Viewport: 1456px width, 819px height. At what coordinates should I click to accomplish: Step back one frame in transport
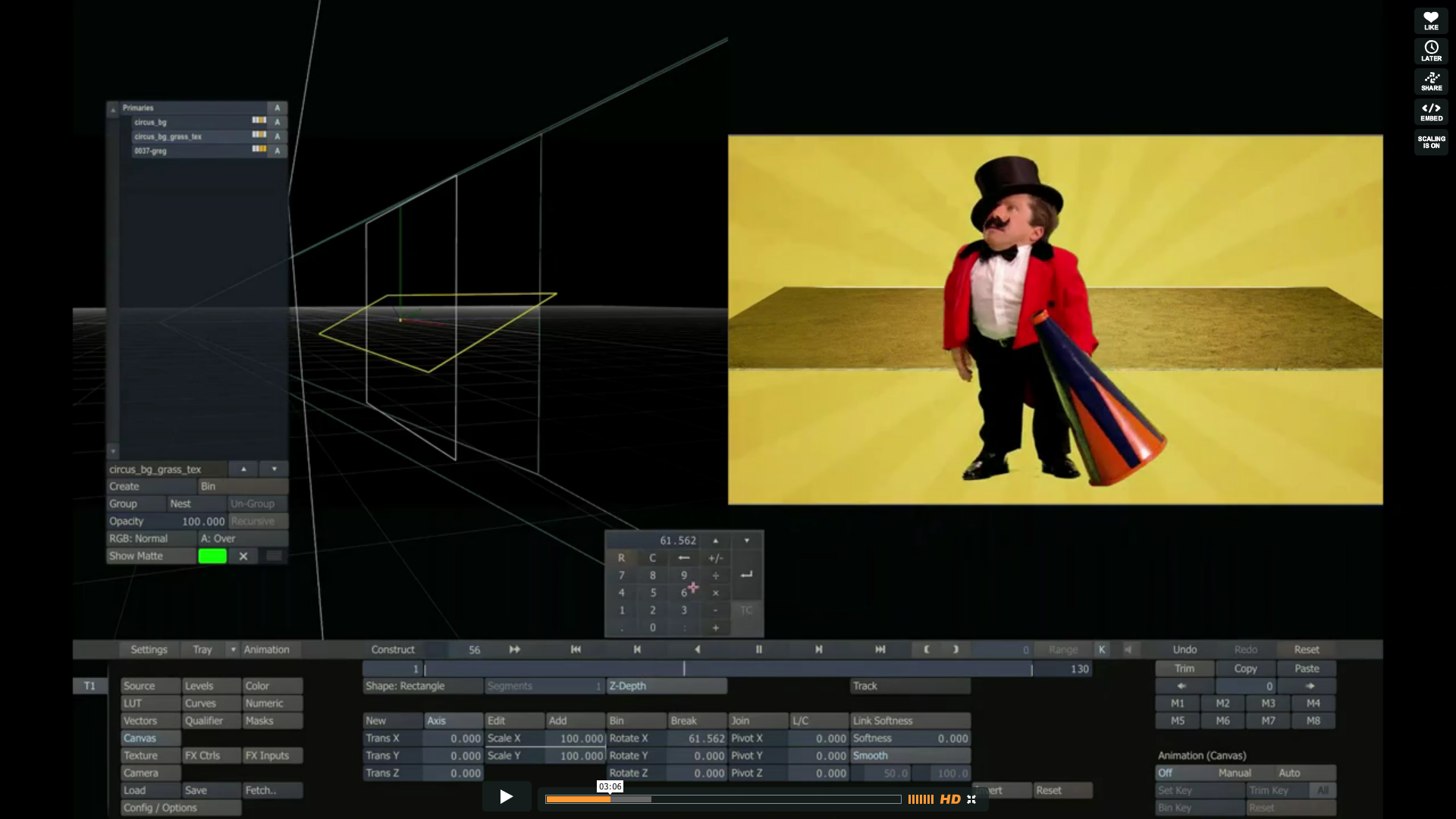637,649
